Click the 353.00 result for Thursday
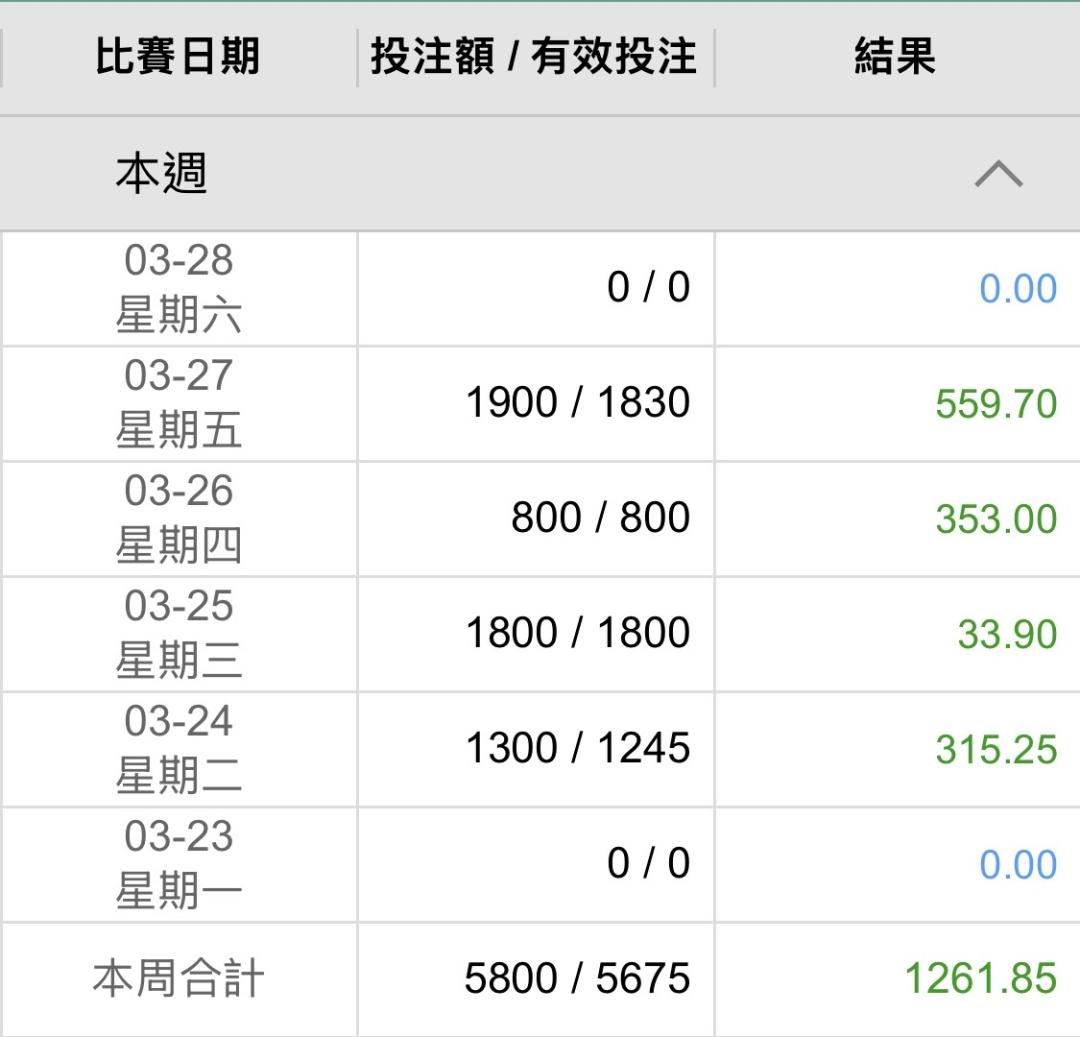This screenshot has width=1080, height=1037. click(x=995, y=519)
